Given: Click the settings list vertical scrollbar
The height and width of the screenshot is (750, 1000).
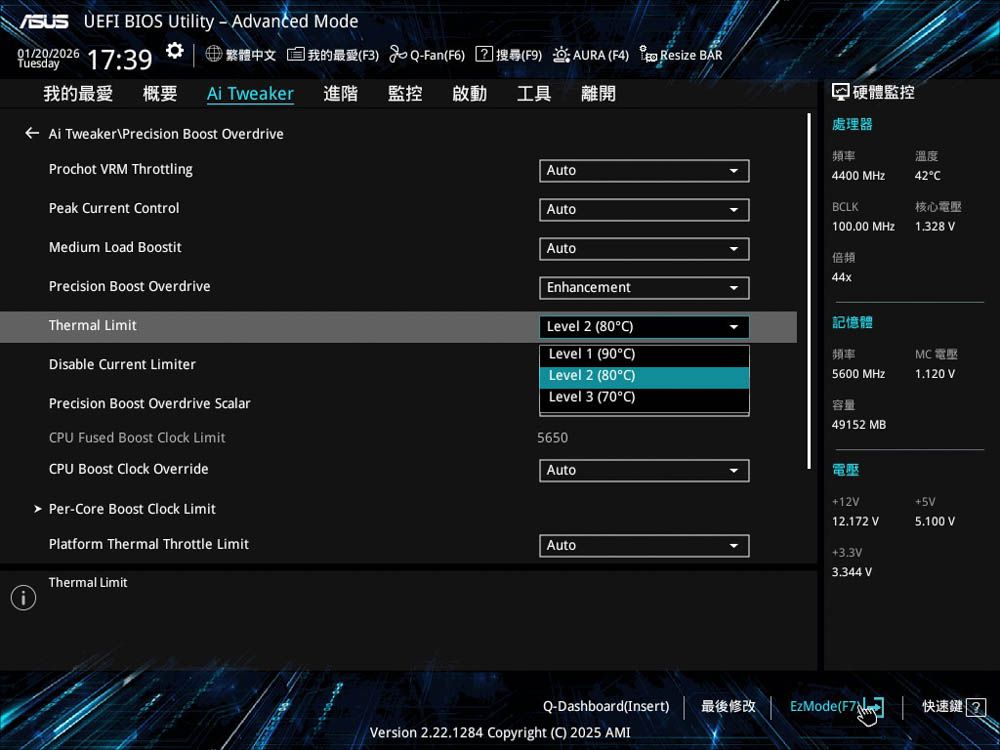Looking at the screenshot, I should pos(808,290).
